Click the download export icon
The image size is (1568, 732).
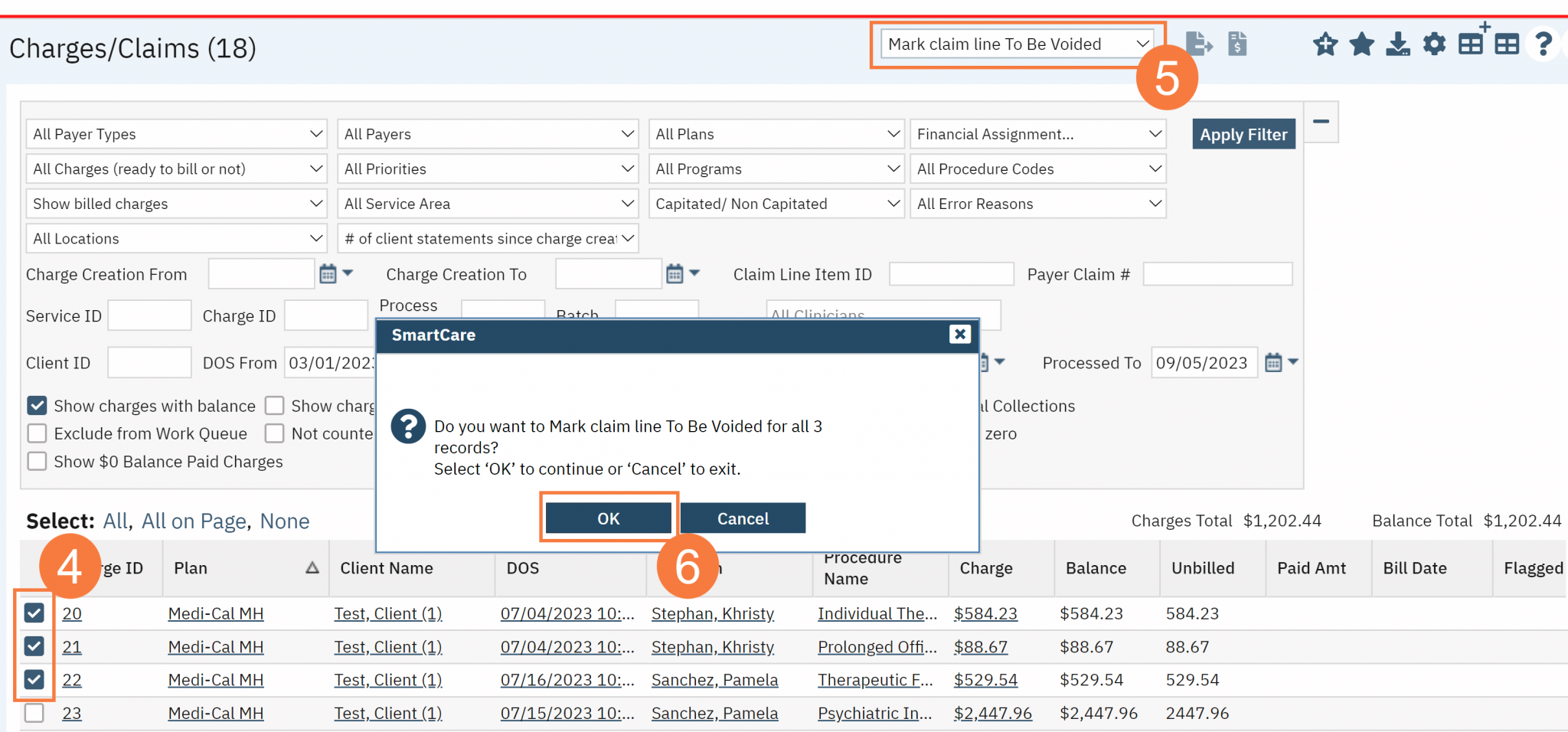coord(1398,44)
